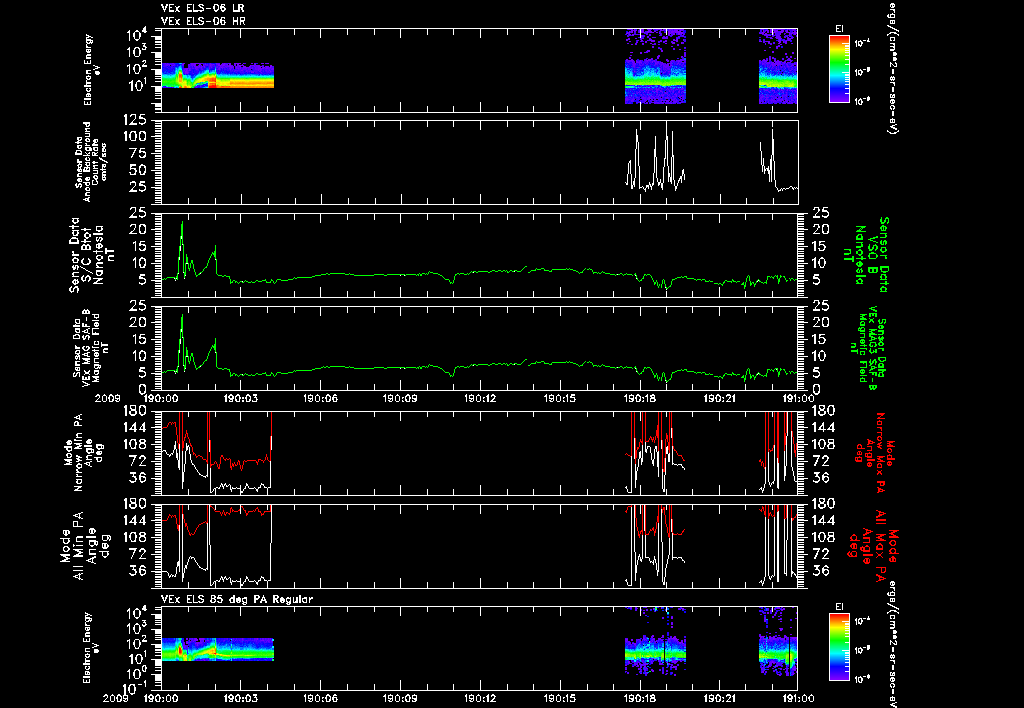Select the "VEx ELS 85 deg PA Regular" title
This screenshot has height=708, width=1024.
coord(236,599)
